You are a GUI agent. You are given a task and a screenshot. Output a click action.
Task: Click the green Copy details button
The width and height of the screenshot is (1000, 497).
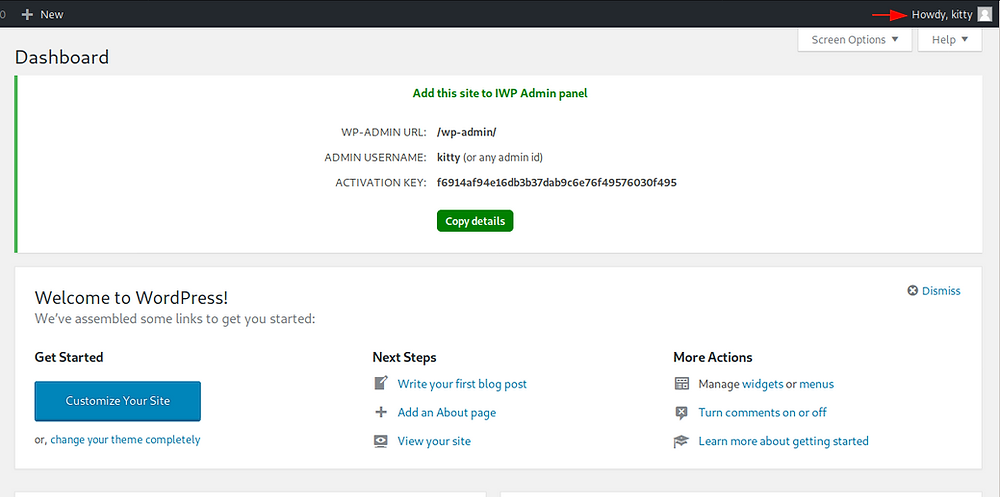tap(475, 221)
